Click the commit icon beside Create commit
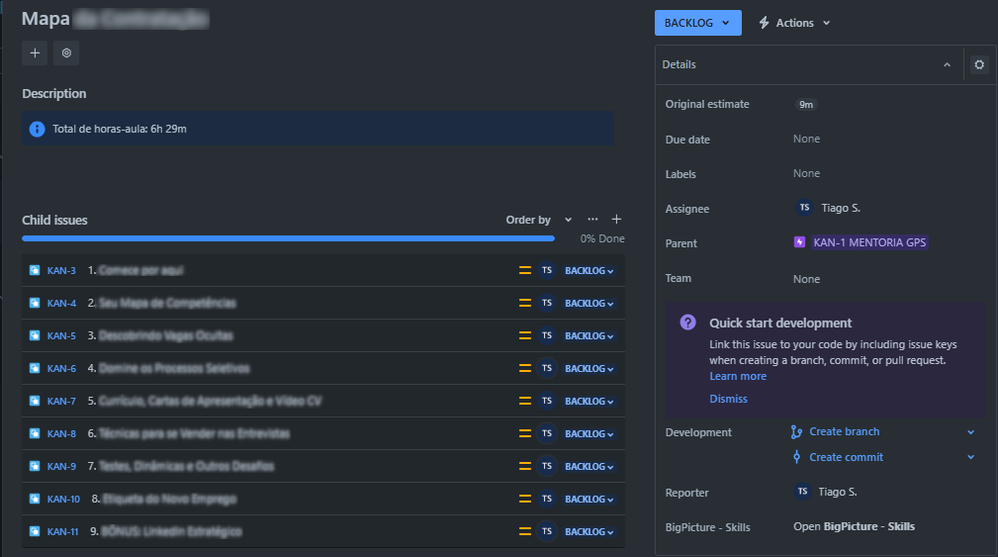Screen dimensions: 998x557 click(796, 457)
